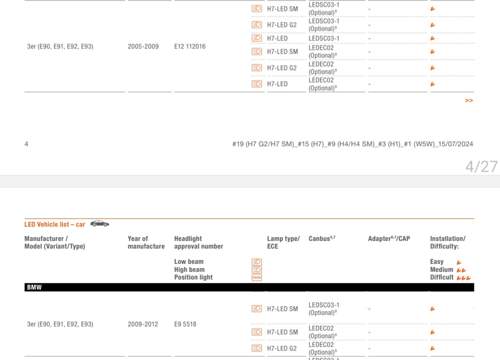Viewport: 500px width, 360px height.
Task: Click the black BMW section header bar
Action: tap(249, 287)
